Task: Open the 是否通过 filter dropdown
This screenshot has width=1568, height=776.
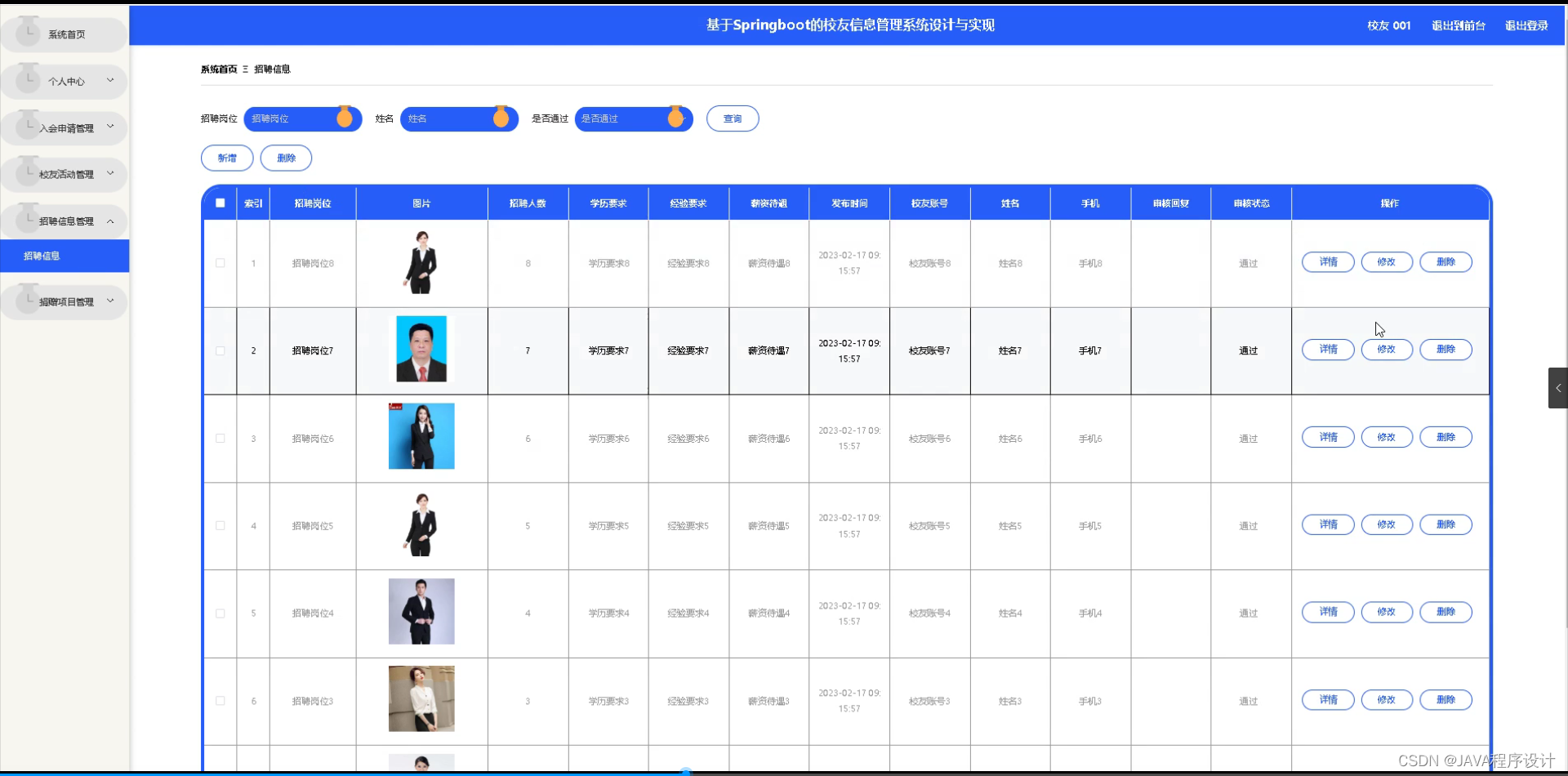Action: tap(634, 118)
